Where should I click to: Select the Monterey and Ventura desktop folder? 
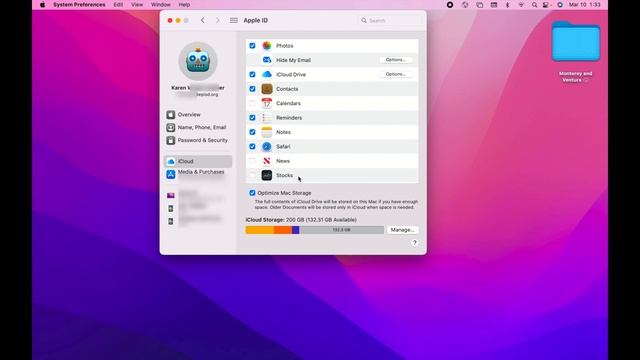(x=576, y=42)
